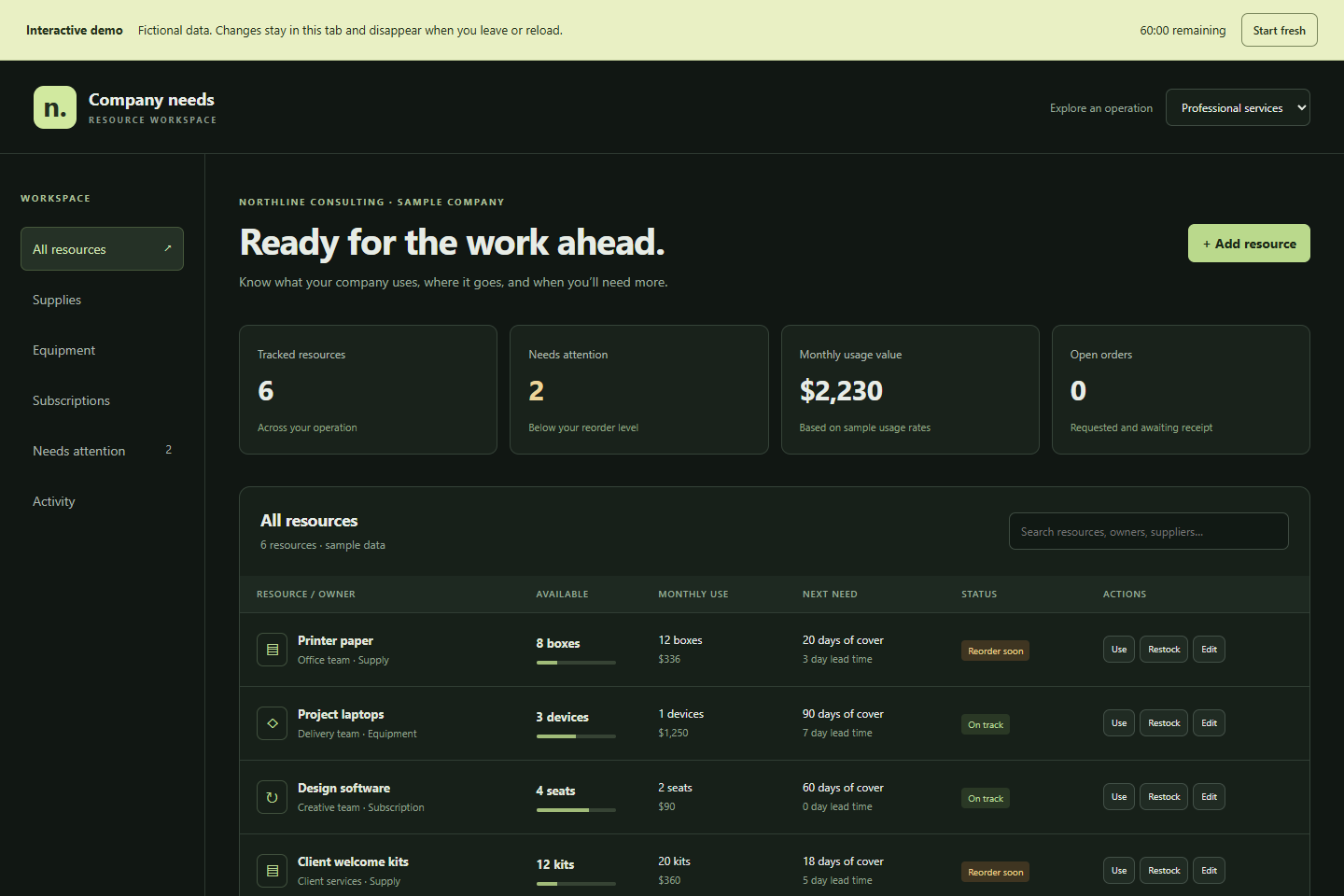This screenshot has width=1344, height=896.
Task: Click the Open orders summary card
Action: click(x=1181, y=389)
